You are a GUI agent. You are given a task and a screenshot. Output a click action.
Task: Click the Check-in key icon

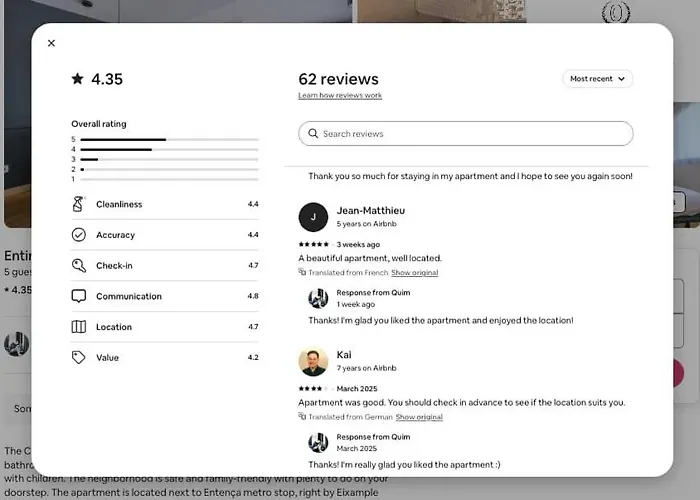(79, 265)
